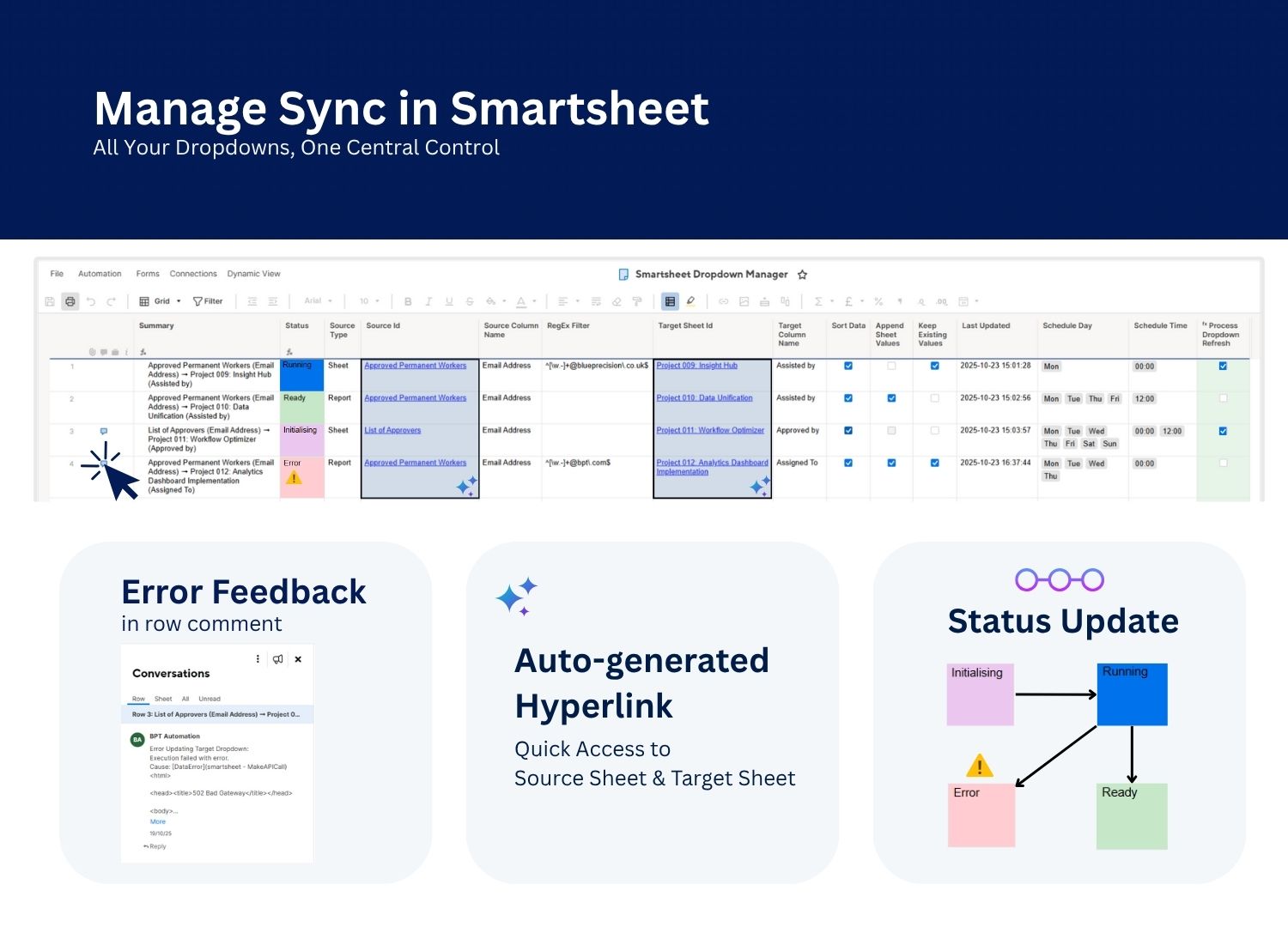Toggle bold text formatting
Image resolution: width=1288 pixels, height=927 pixels.
(x=408, y=301)
